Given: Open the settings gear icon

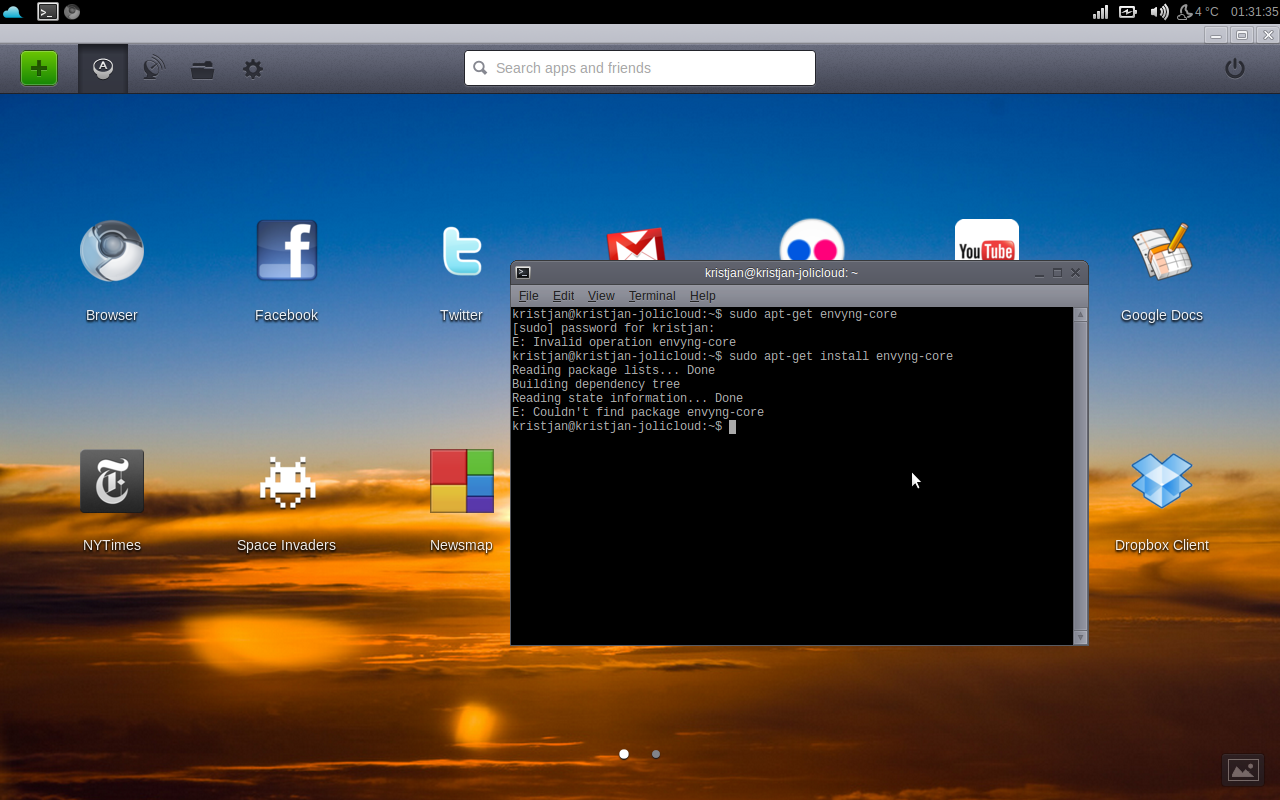Looking at the screenshot, I should [253, 69].
